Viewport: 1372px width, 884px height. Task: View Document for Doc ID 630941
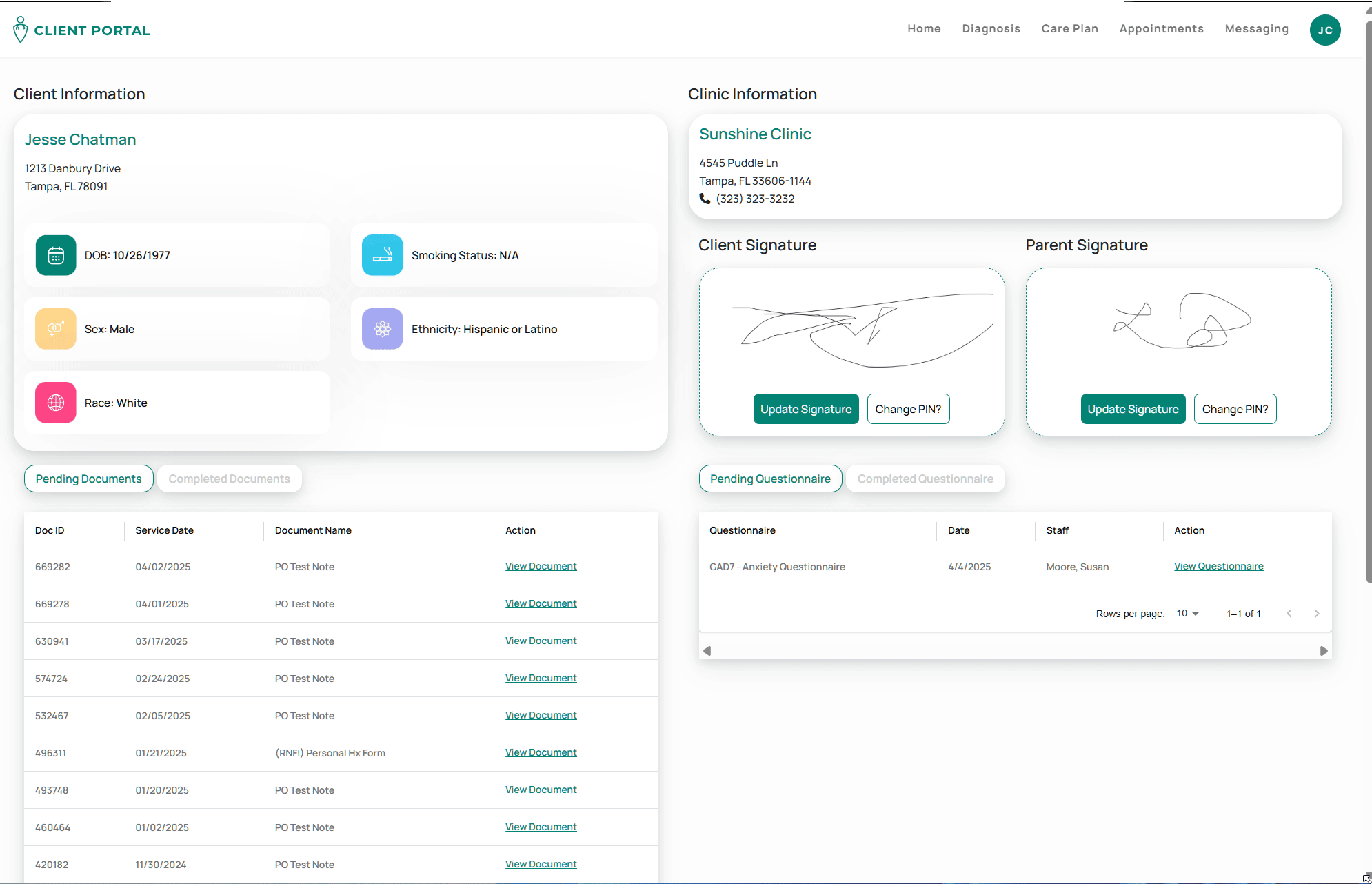[x=541, y=641]
